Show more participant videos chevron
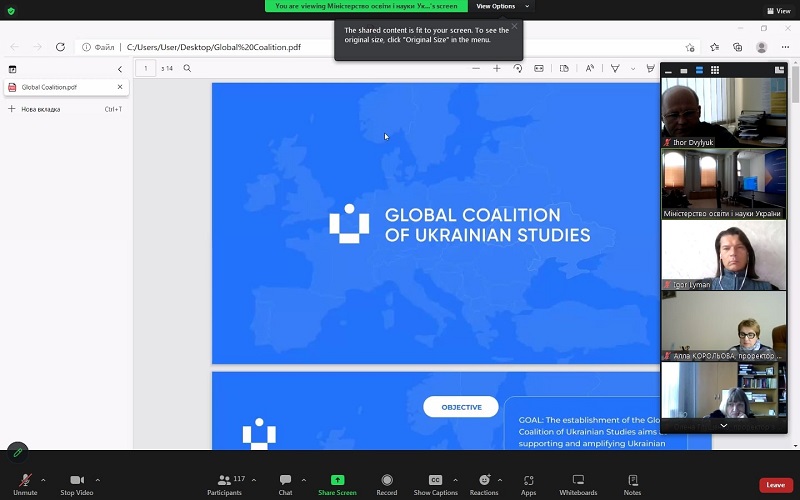This screenshot has width=800, height=500. point(723,425)
